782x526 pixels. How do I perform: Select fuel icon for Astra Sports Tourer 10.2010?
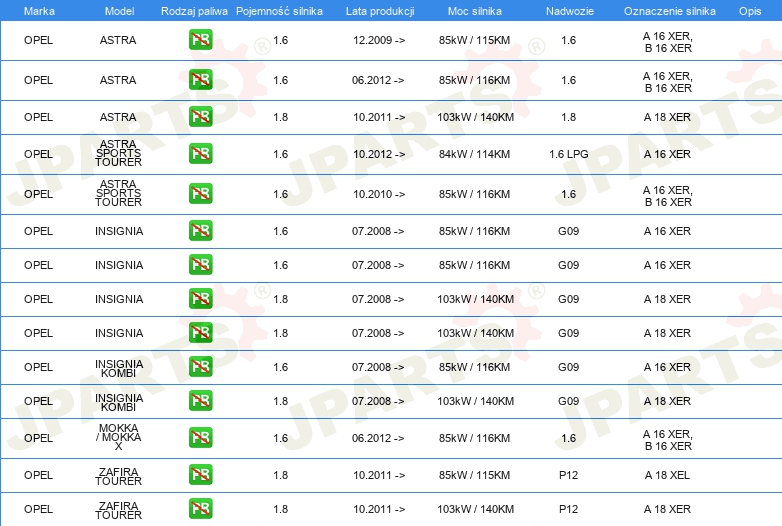pos(200,194)
